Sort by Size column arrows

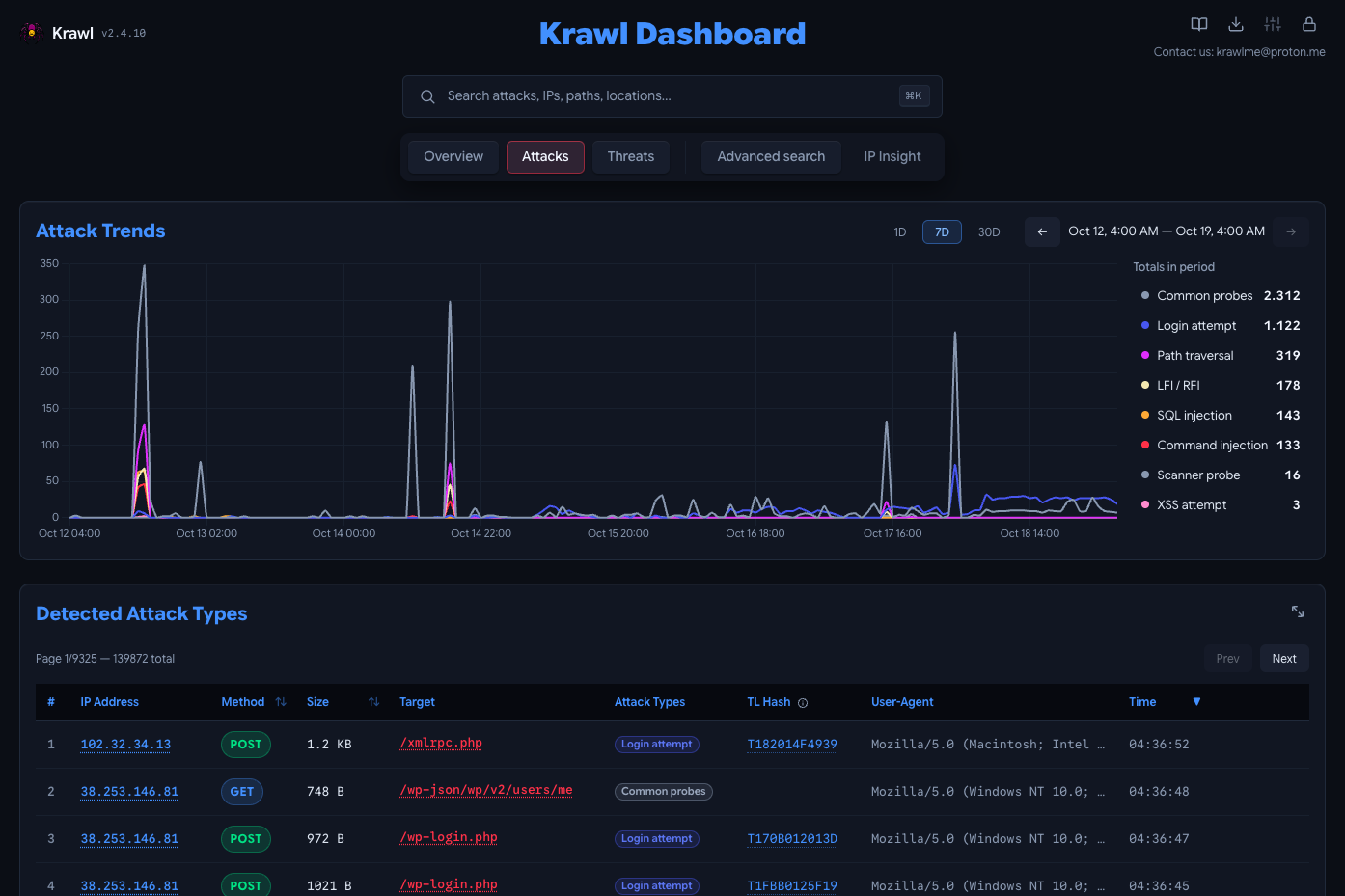374,702
